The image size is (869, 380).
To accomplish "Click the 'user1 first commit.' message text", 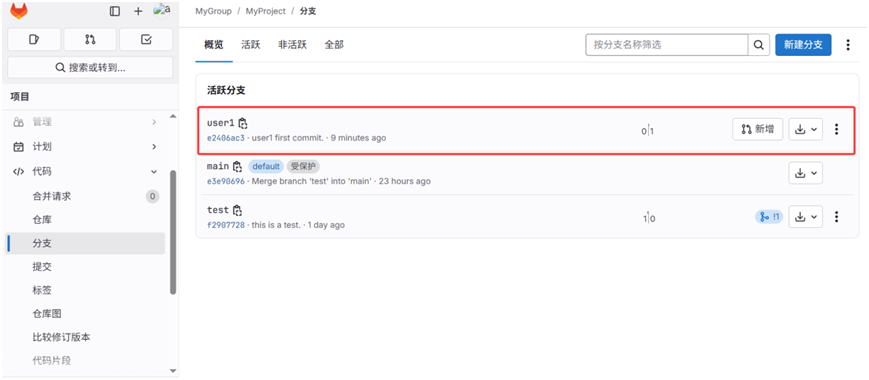I will tap(288, 138).
